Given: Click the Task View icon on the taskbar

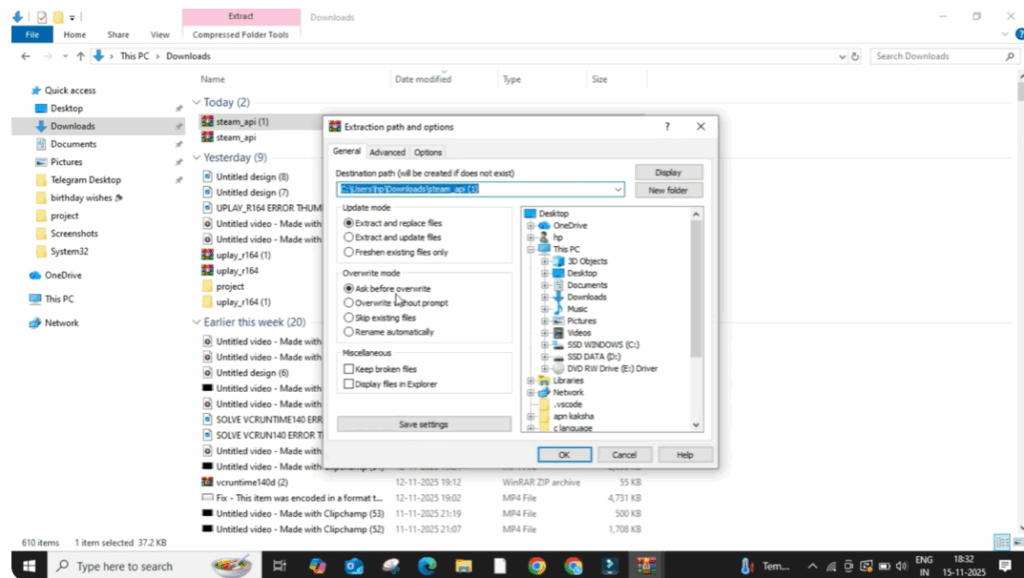Looking at the screenshot, I should pyautogui.click(x=281, y=565).
